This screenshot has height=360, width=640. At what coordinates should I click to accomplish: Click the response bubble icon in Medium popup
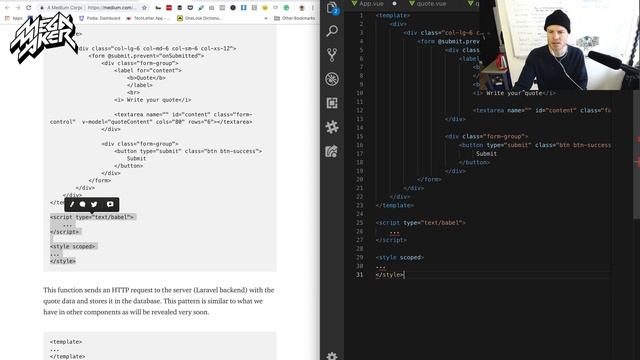(x=83, y=204)
